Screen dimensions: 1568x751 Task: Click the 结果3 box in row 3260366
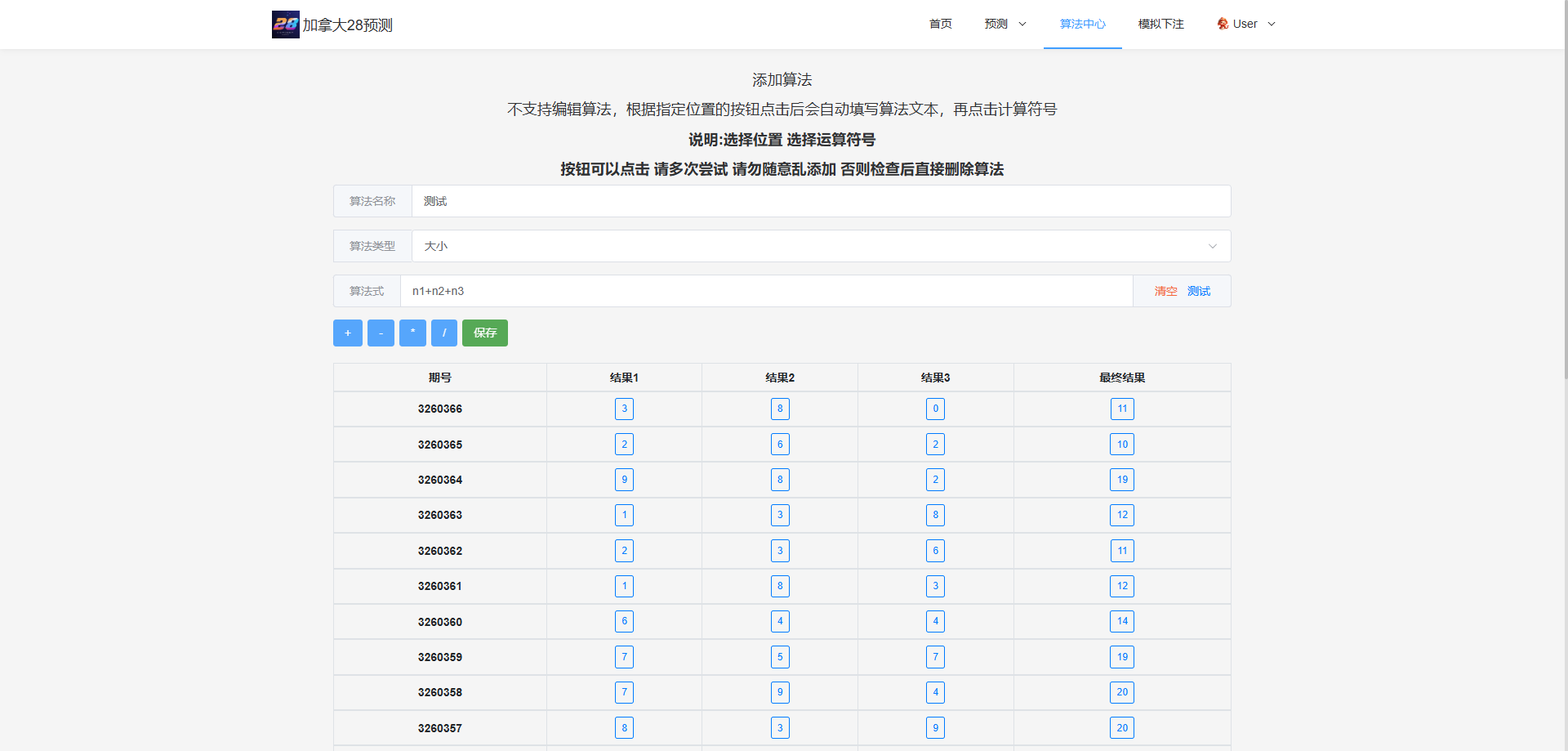click(x=936, y=409)
